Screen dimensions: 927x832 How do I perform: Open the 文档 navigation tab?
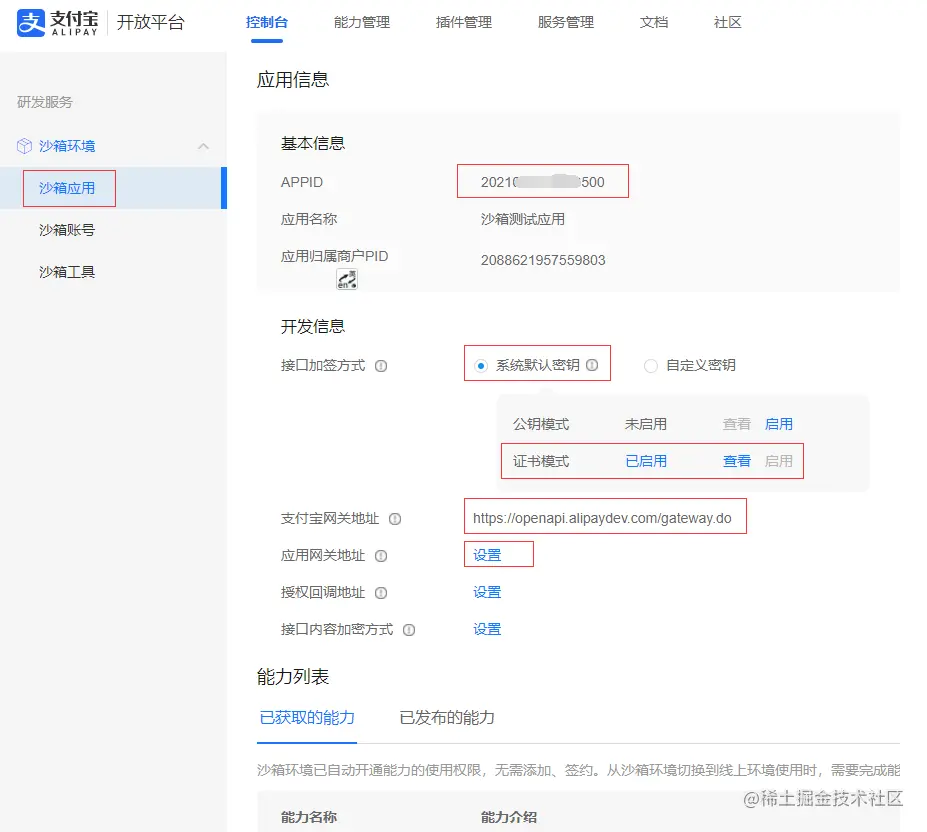coord(654,22)
